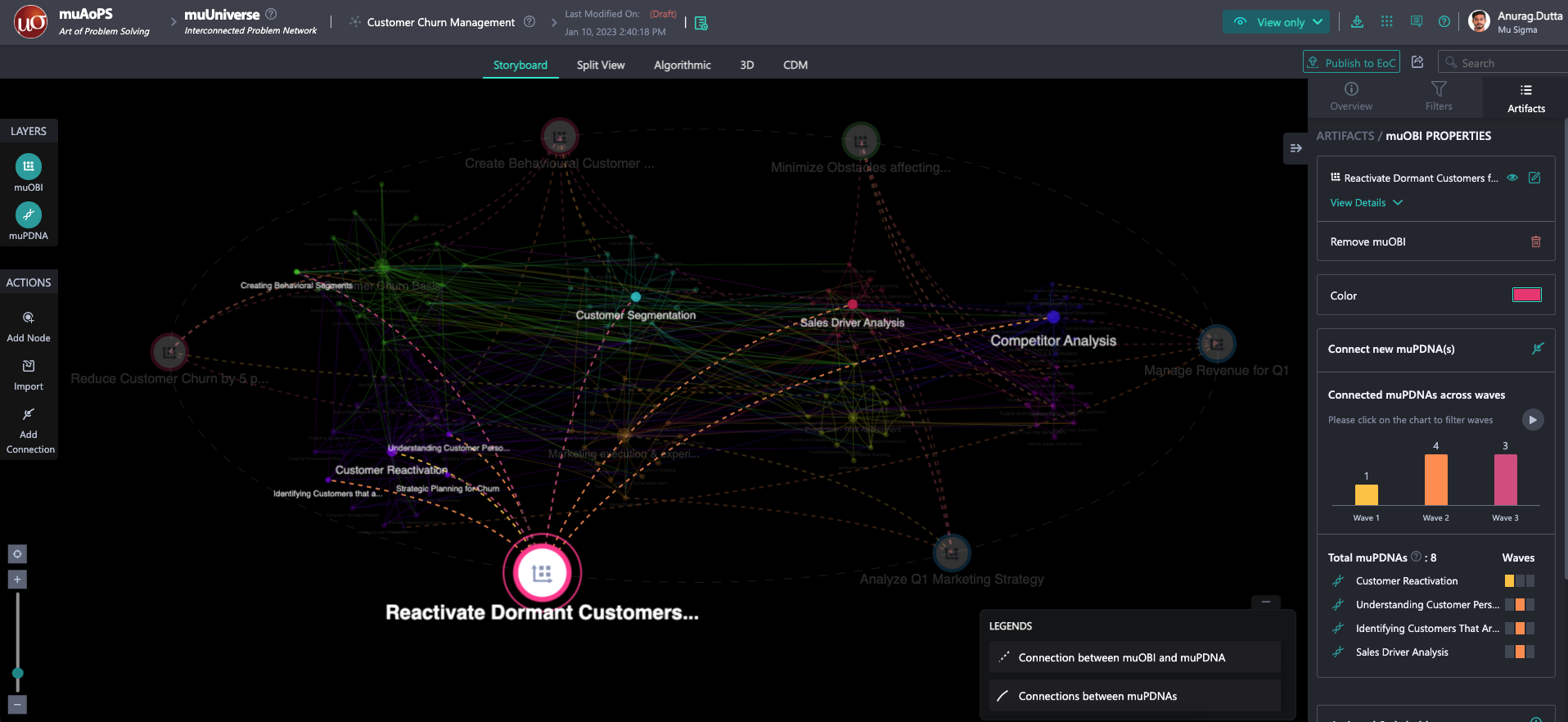This screenshot has width=1568, height=722.
Task: Click the Wave 3 bar in chart
Action: coord(1506,480)
